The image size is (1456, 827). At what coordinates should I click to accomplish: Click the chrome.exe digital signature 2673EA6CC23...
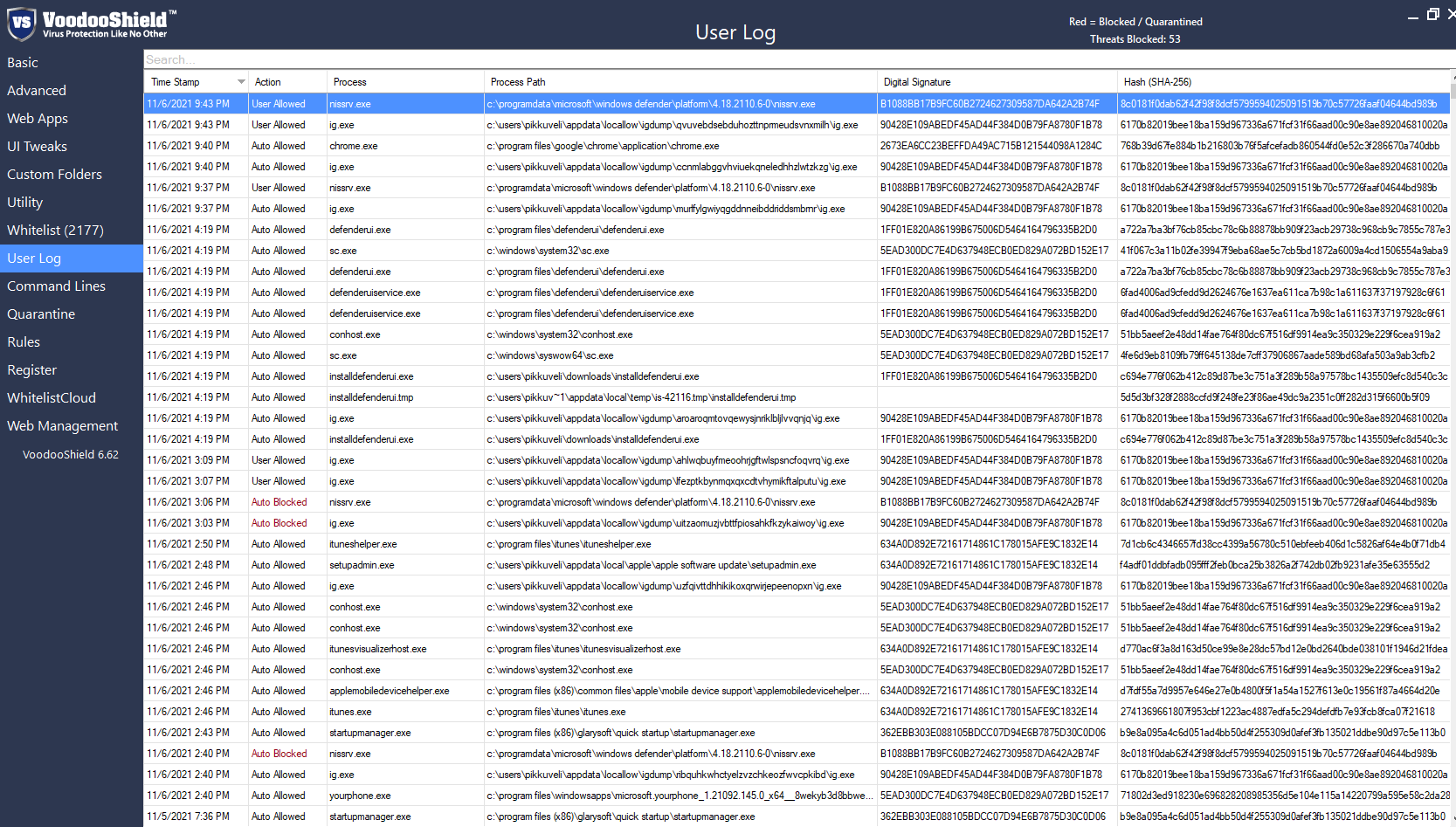[x=991, y=146]
